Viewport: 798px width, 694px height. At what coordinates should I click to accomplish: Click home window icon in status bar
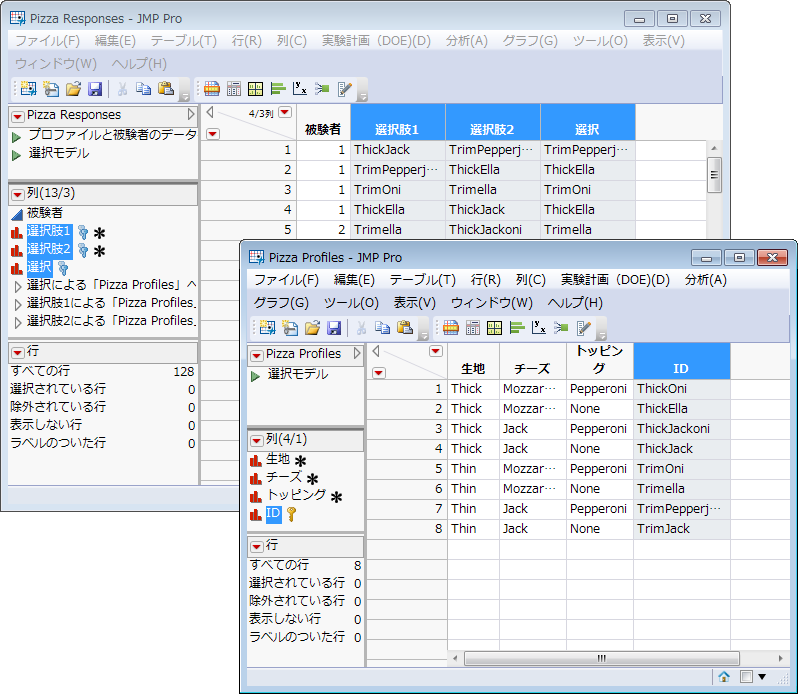[x=723, y=677]
